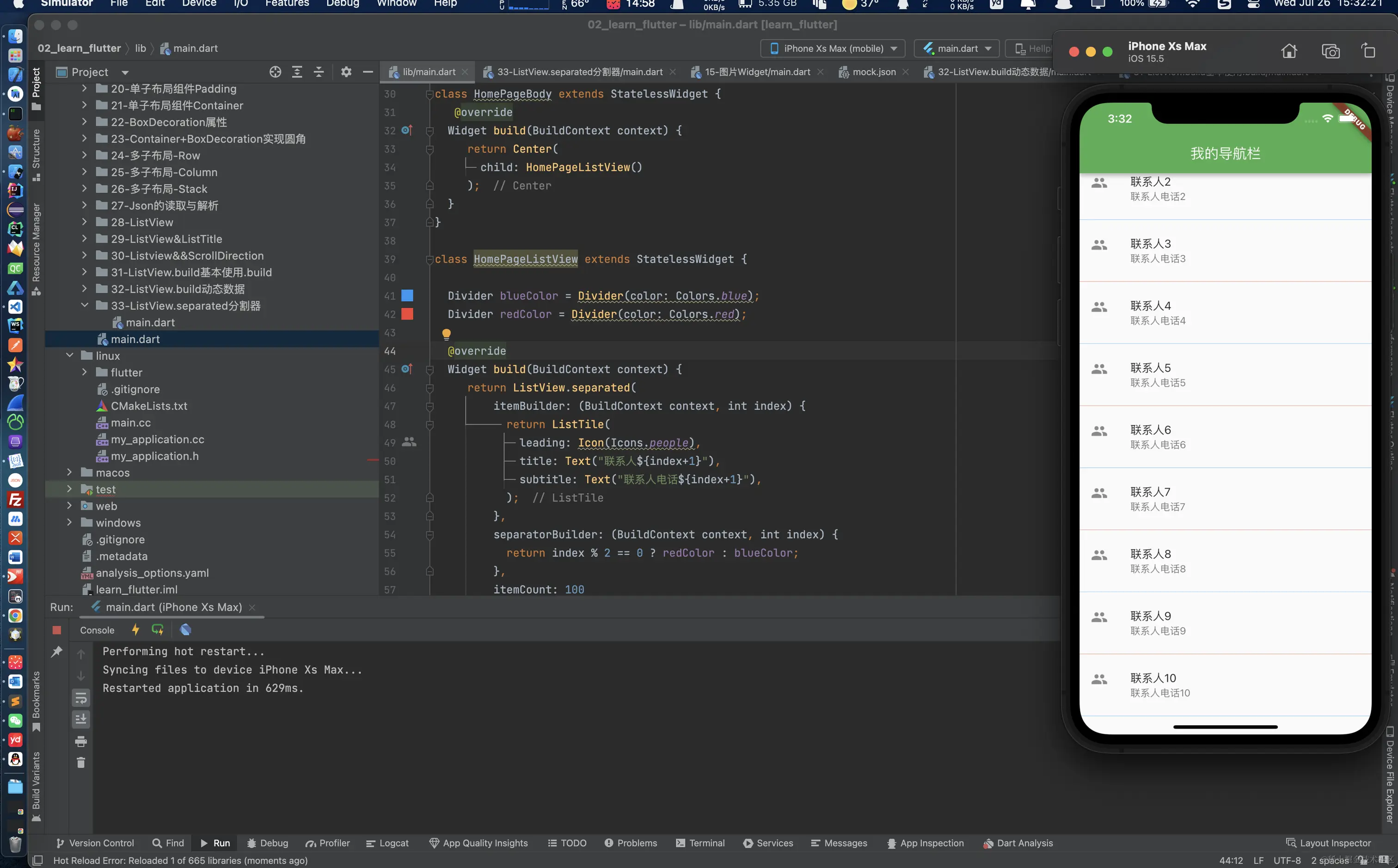Select main.cc file in project tree
Viewport: 1398px width, 868px height.
pos(130,422)
